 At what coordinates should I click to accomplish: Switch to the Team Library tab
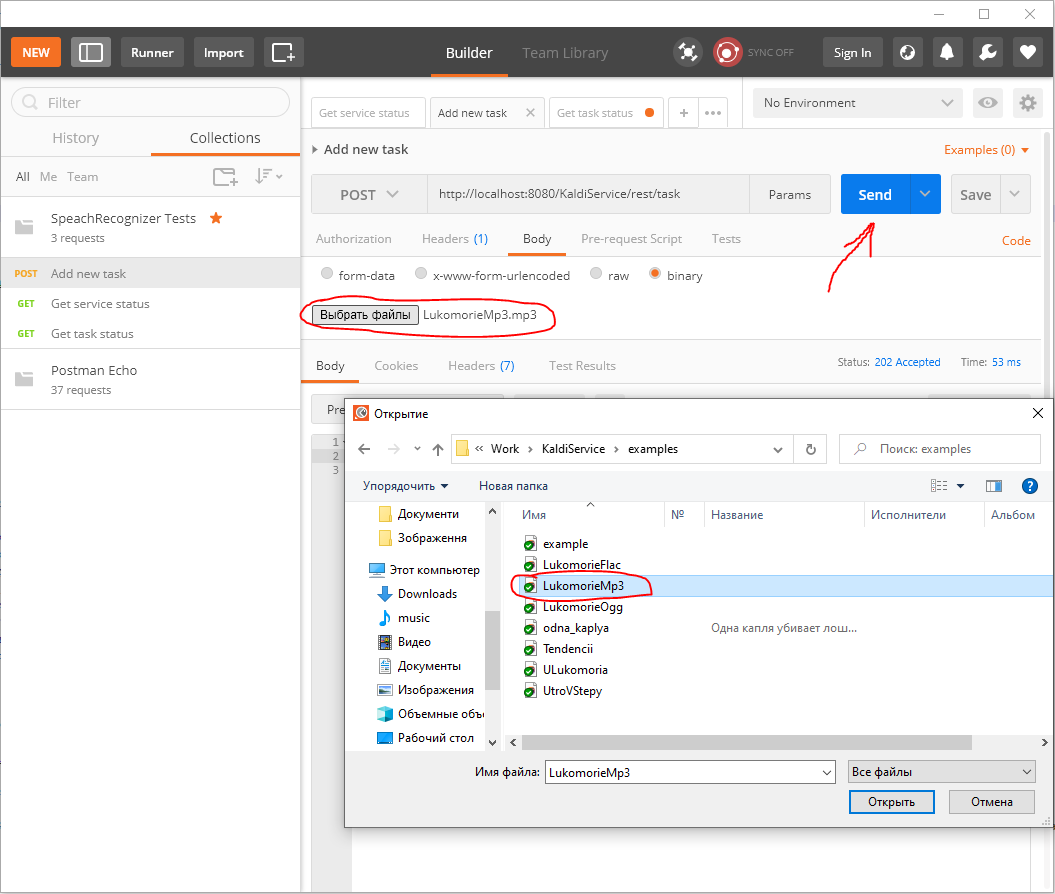pyautogui.click(x=565, y=53)
